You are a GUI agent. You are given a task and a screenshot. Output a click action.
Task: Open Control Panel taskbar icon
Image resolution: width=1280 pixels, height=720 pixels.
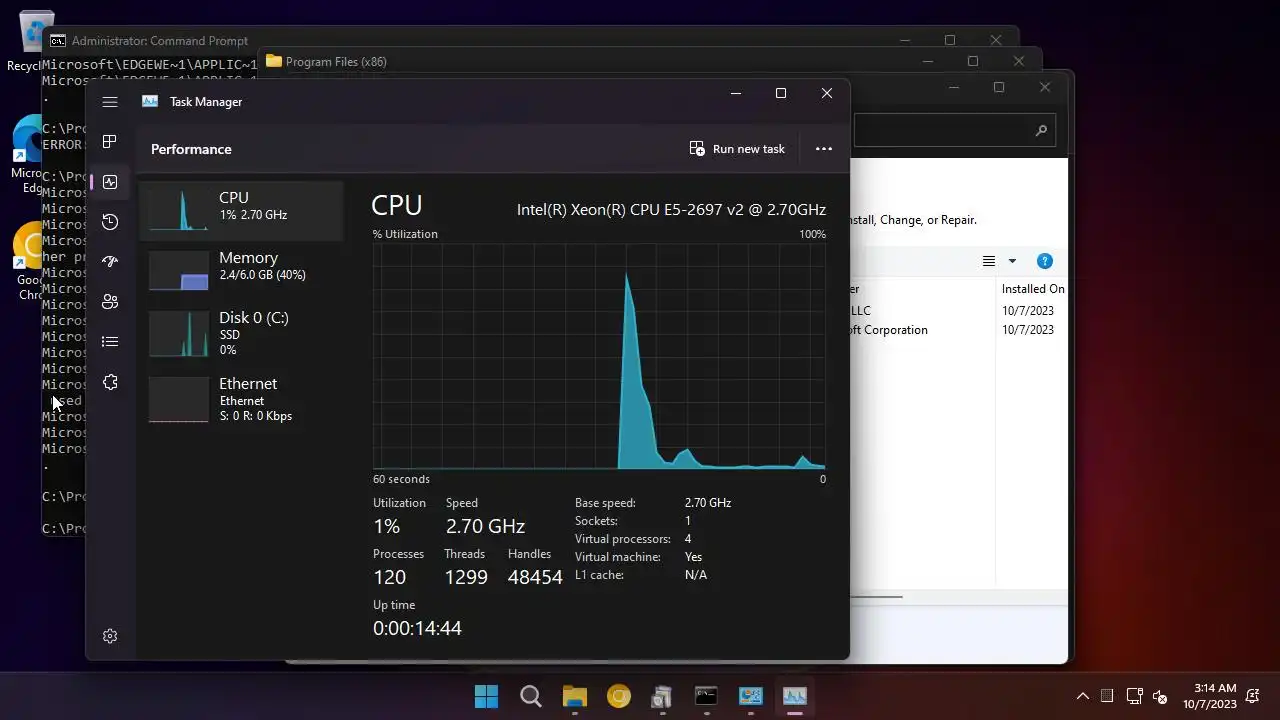pos(750,696)
